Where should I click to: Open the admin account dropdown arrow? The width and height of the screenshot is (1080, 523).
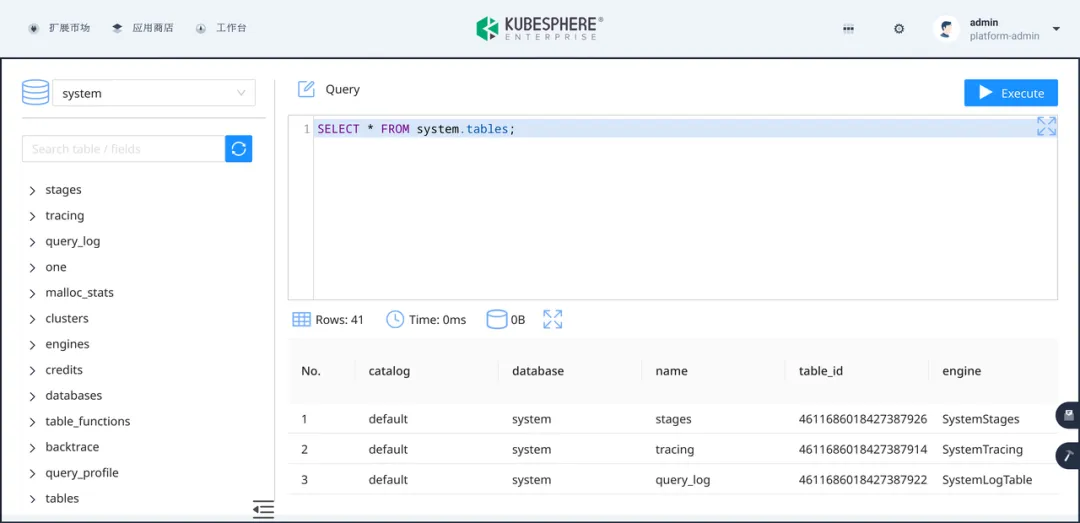(1056, 29)
